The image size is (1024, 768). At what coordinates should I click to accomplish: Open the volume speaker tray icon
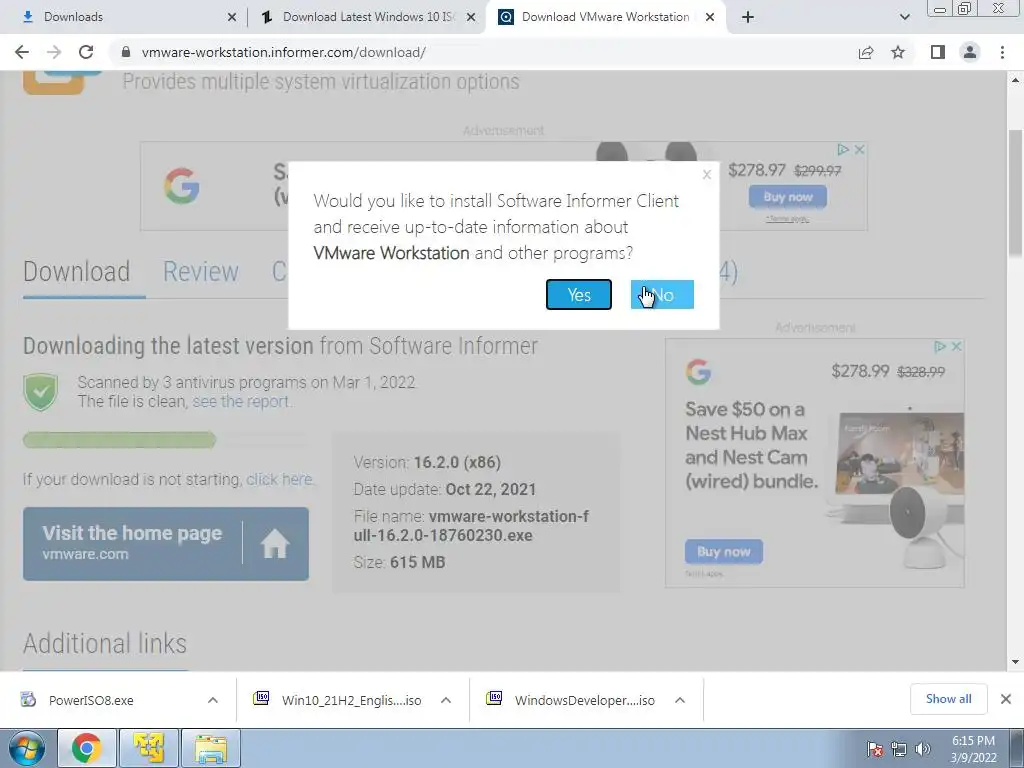pos(923,748)
